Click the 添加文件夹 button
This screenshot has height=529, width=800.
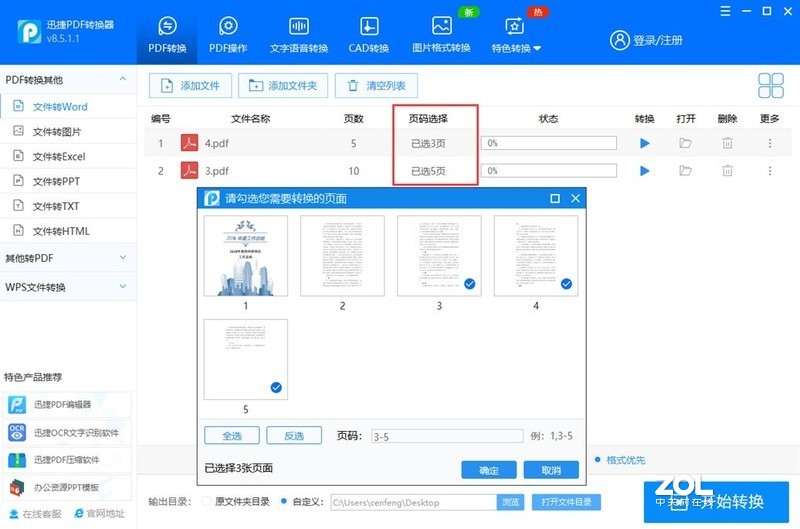tap(283, 85)
